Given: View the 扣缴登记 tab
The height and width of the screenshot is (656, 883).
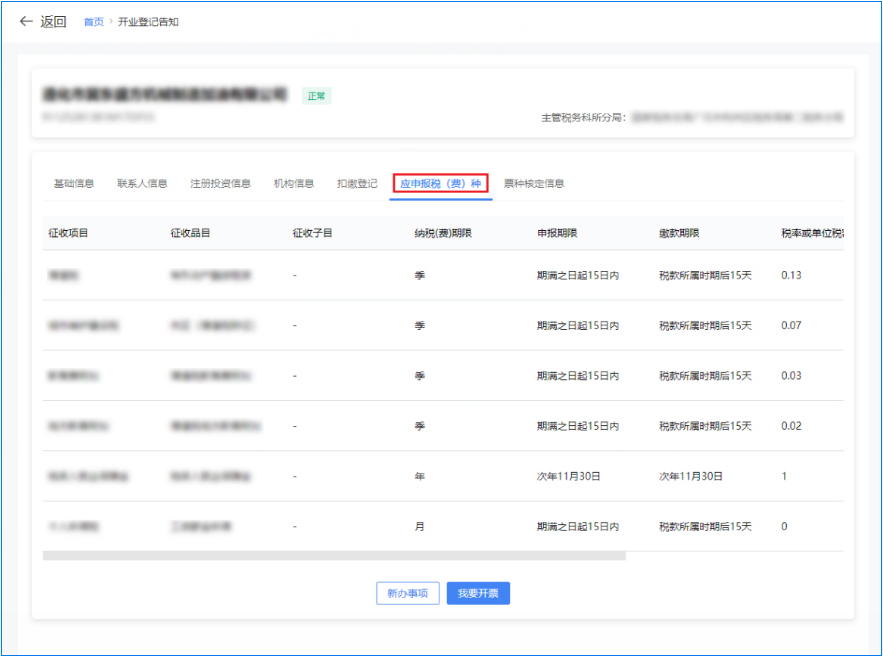Looking at the screenshot, I should coord(357,183).
